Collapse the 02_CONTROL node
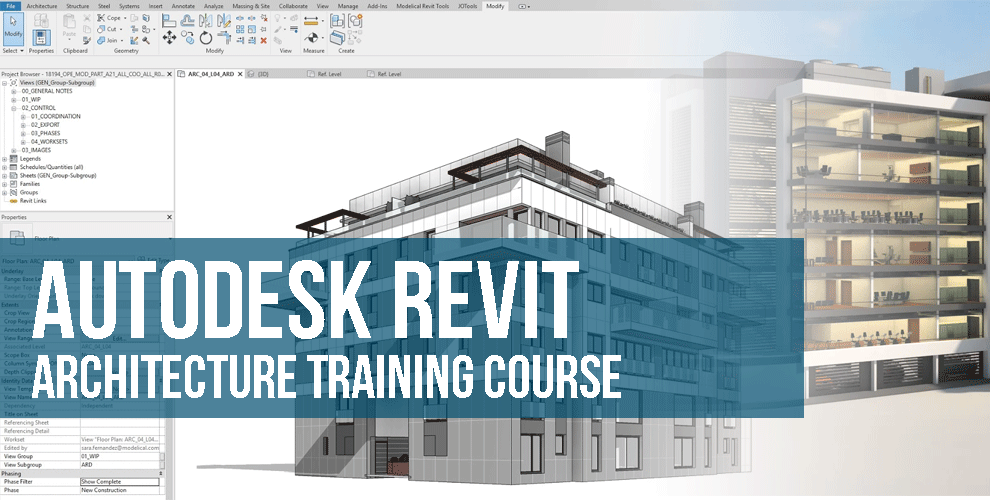This screenshot has height=500, width=990. tap(14, 108)
